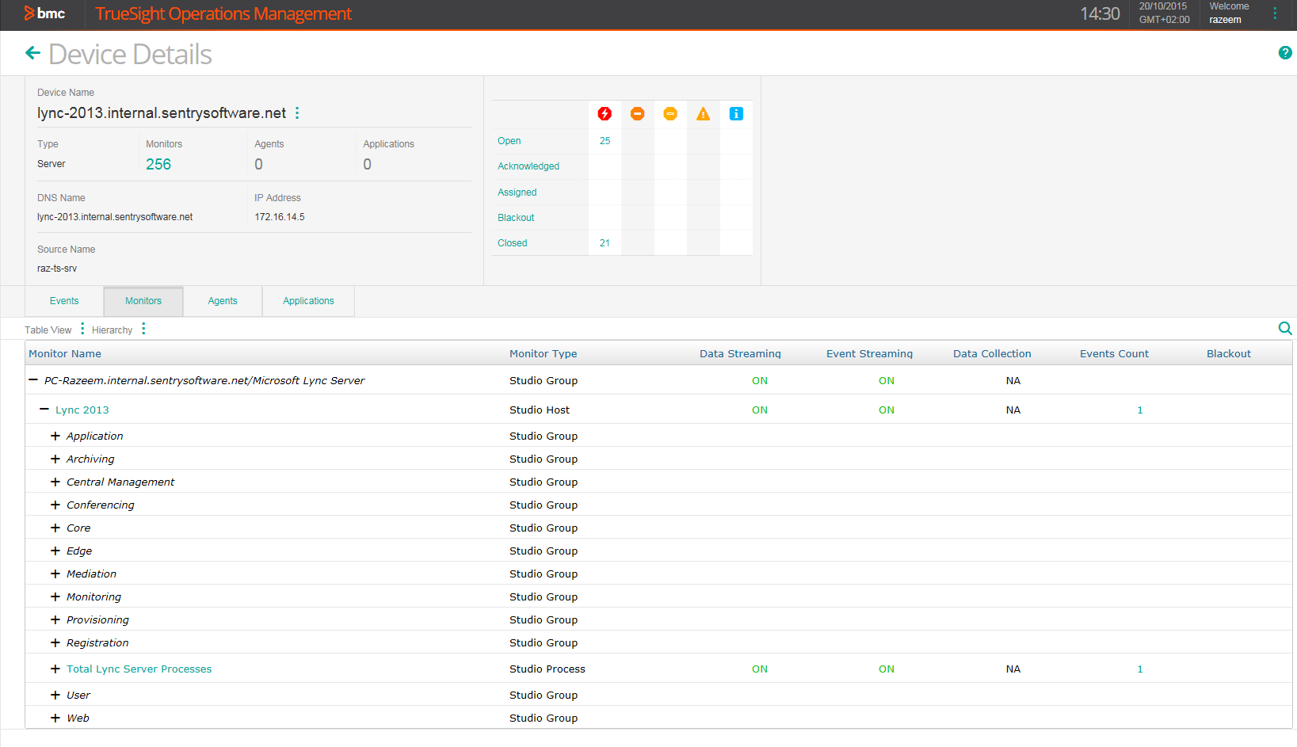Select the Hierarchy view label
The width and height of the screenshot is (1297, 747).
click(112, 330)
